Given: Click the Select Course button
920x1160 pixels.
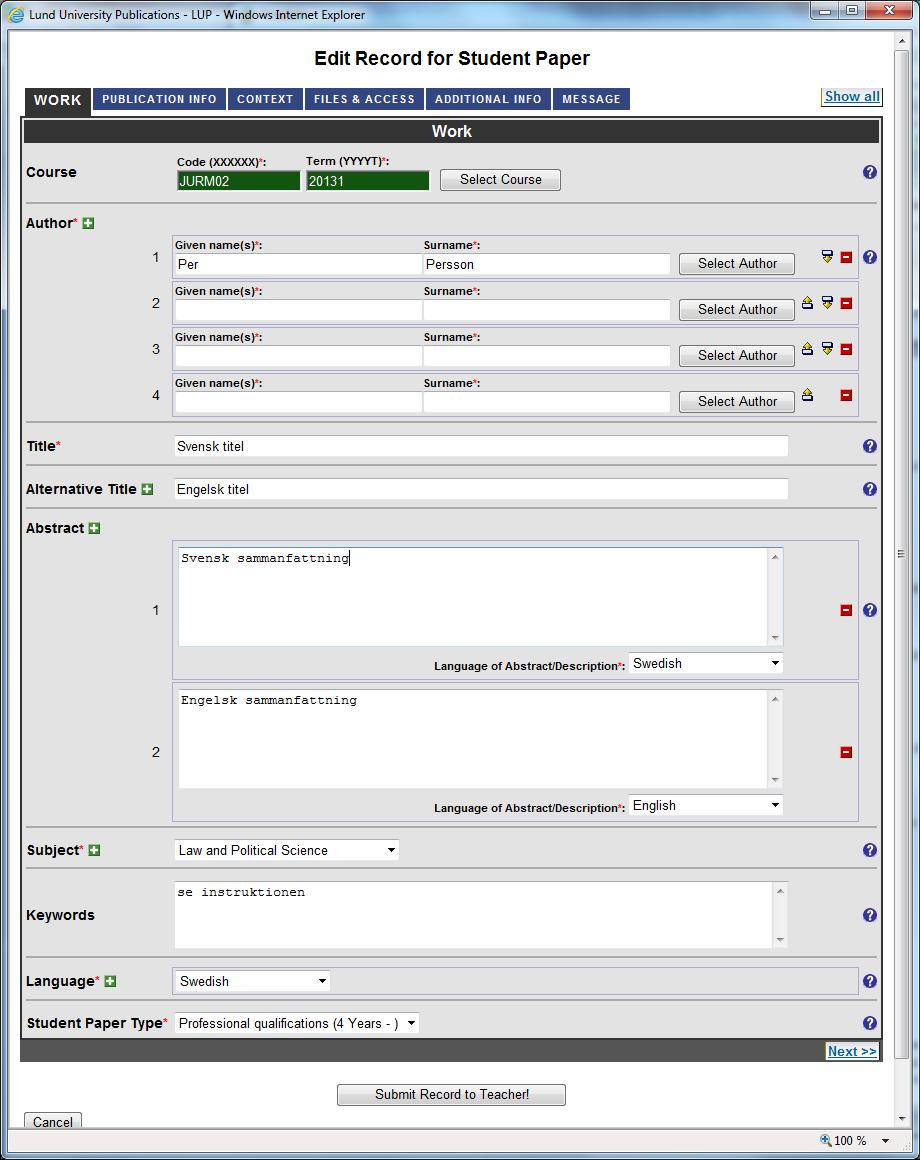Looking at the screenshot, I should [x=501, y=180].
